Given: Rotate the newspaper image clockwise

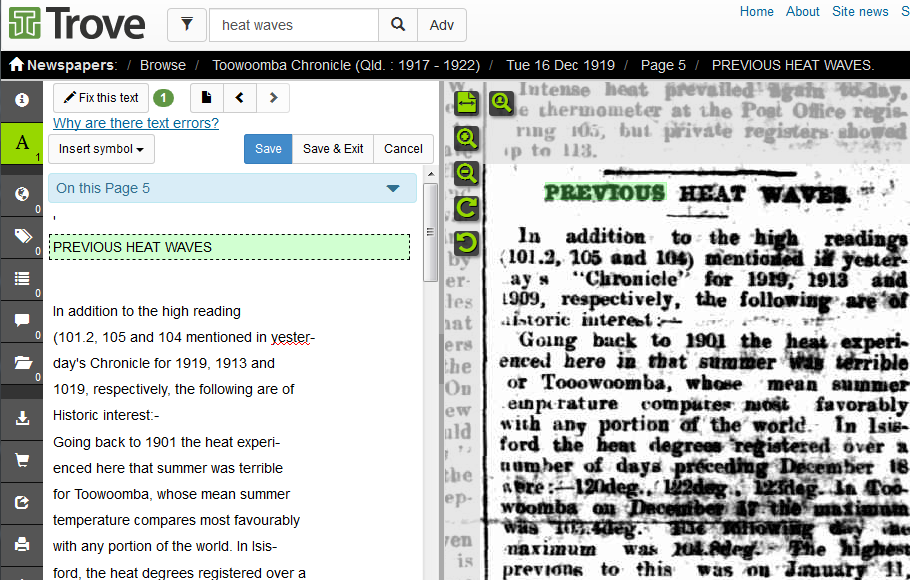Looking at the screenshot, I should coord(467,208).
